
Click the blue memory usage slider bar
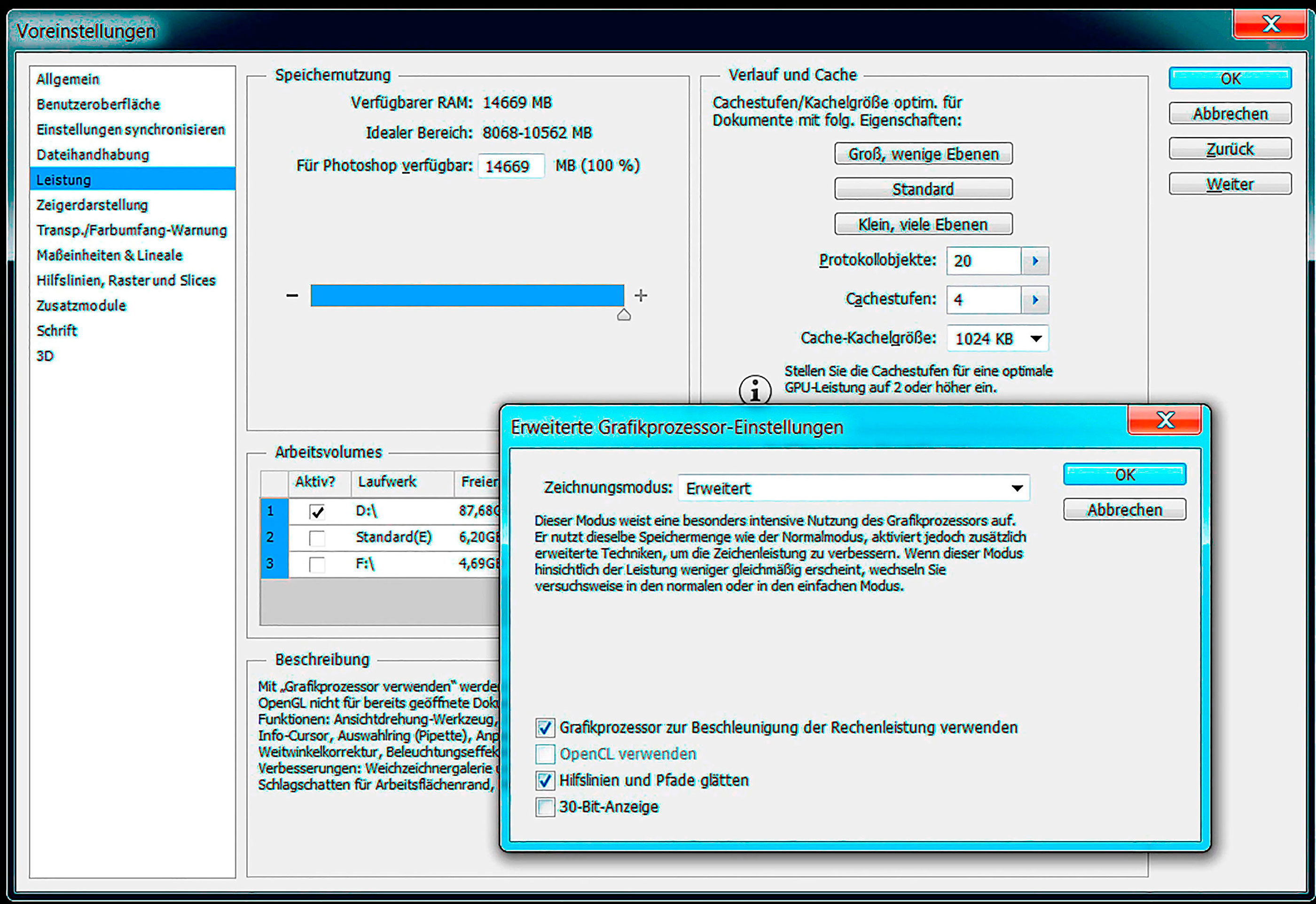click(x=467, y=295)
